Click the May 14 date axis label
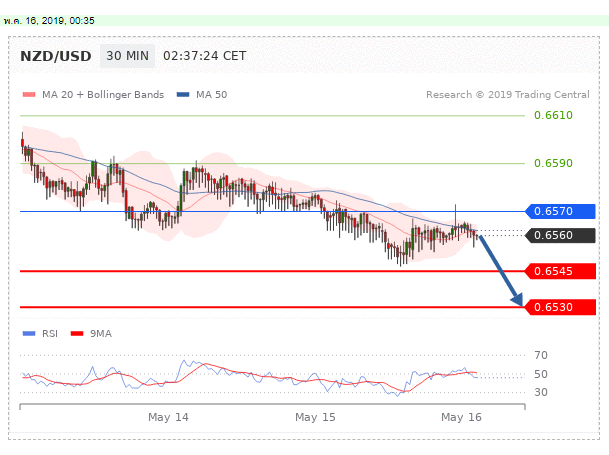This screenshot has height=455, width=609. 168,417
